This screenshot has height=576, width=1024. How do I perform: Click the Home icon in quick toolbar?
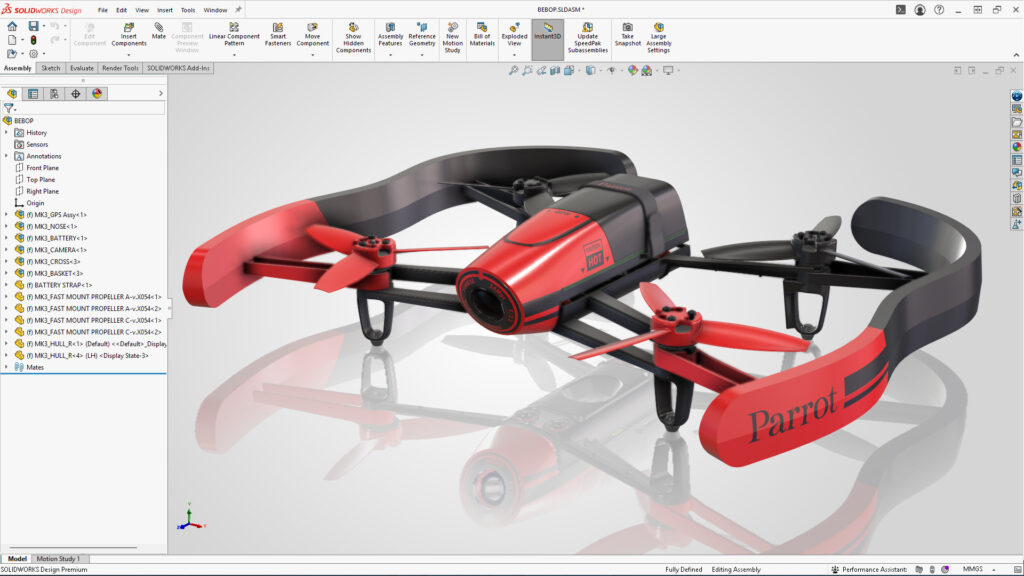[x=12, y=26]
